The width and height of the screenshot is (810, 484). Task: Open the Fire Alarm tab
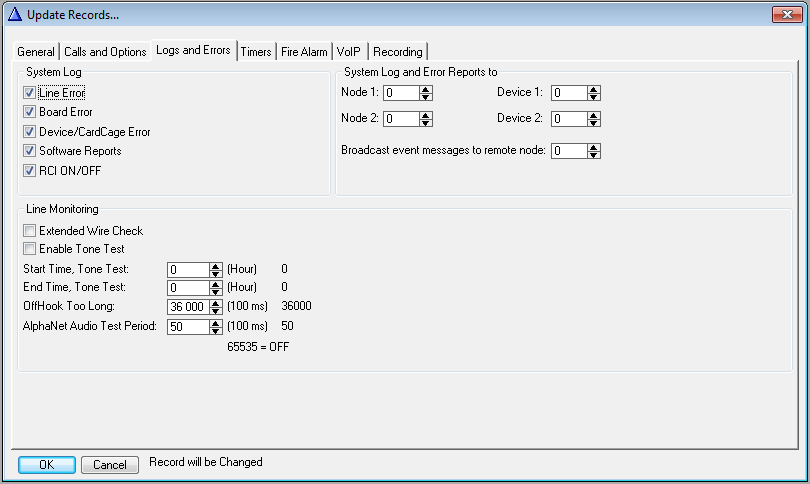click(x=304, y=52)
